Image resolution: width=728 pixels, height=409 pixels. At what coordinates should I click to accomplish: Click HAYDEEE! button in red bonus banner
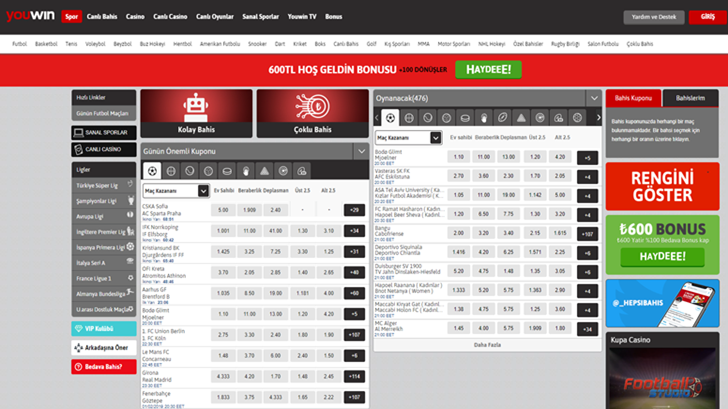pyautogui.click(x=488, y=70)
